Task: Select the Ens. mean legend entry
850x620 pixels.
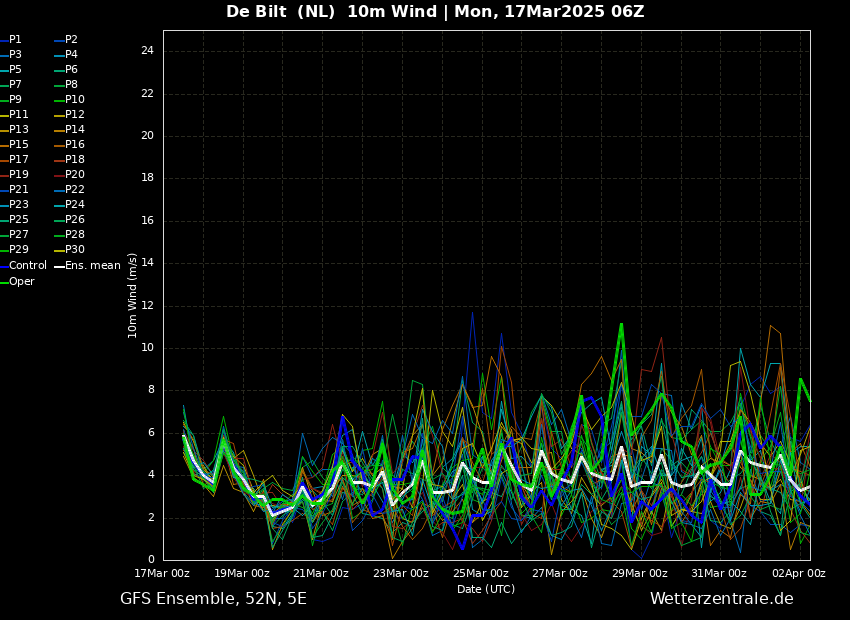Action: pyautogui.click(x=92, y=266)
